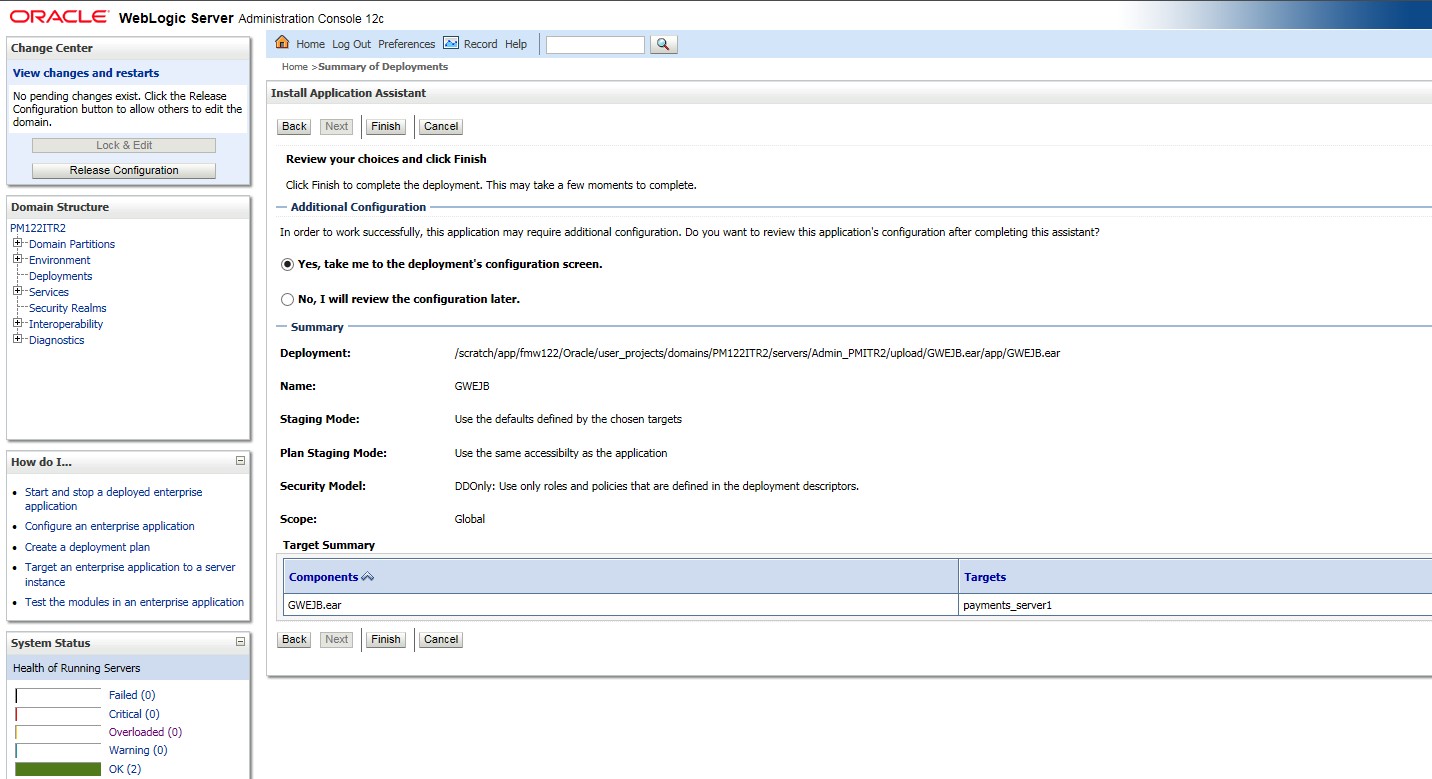1432x779 pixels.
Task: Click the Lock & Edit button
Action: [124, 145]
